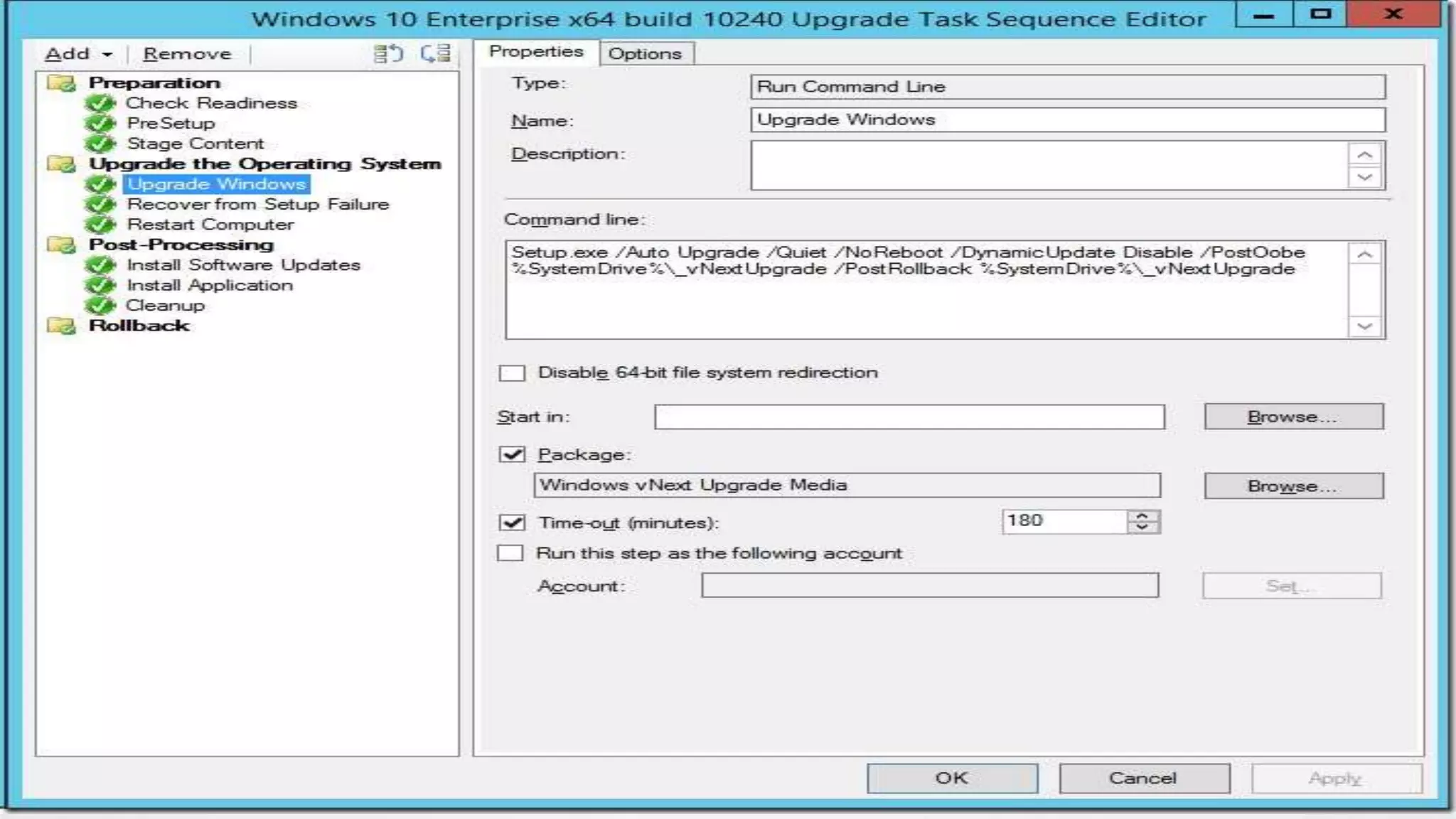Click the move-up toolbar icon beside Remove
The image size is (1456, 819).
click(388, 53)
